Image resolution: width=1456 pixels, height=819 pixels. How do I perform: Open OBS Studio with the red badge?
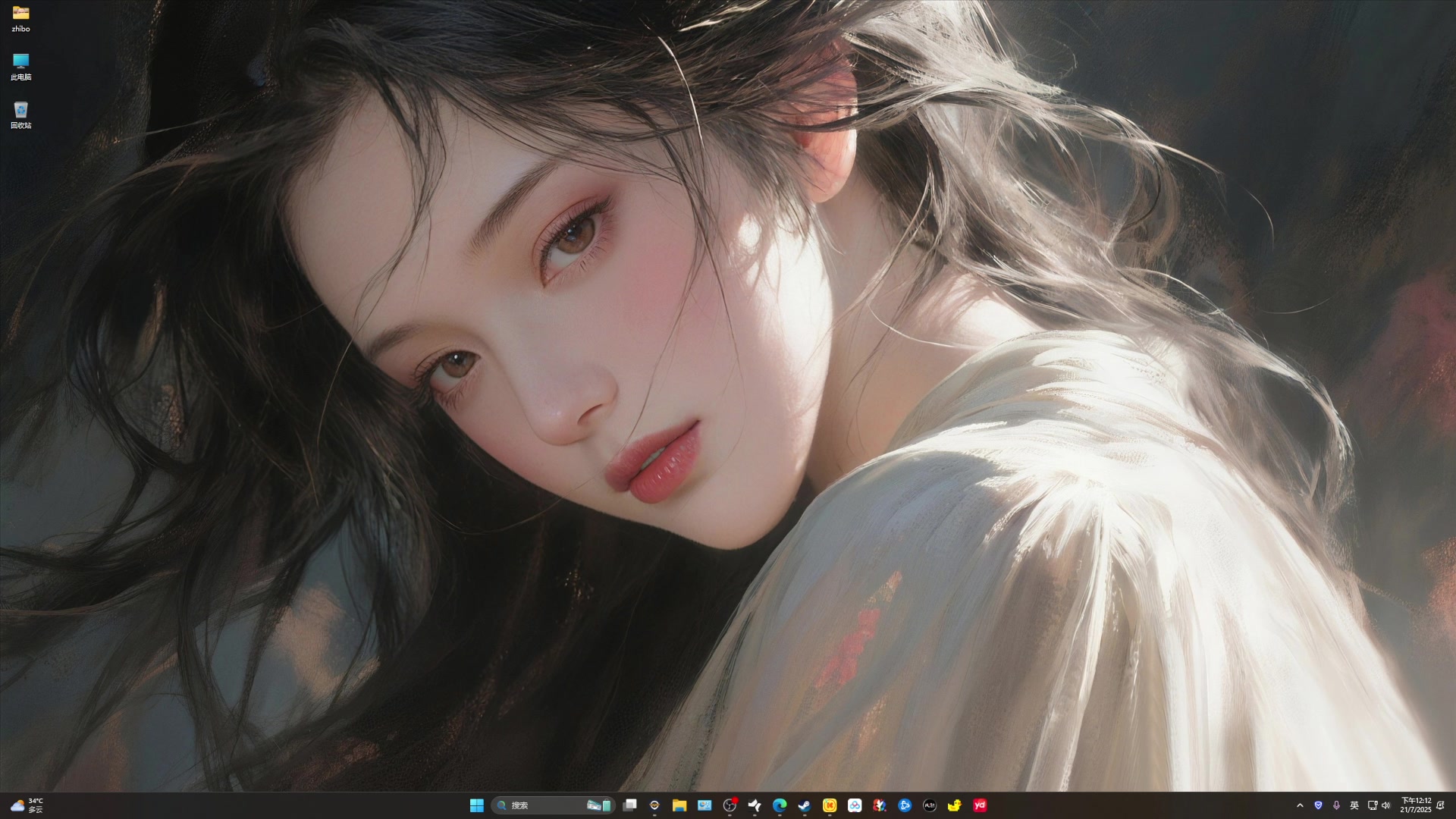click(x=730, y=805)
